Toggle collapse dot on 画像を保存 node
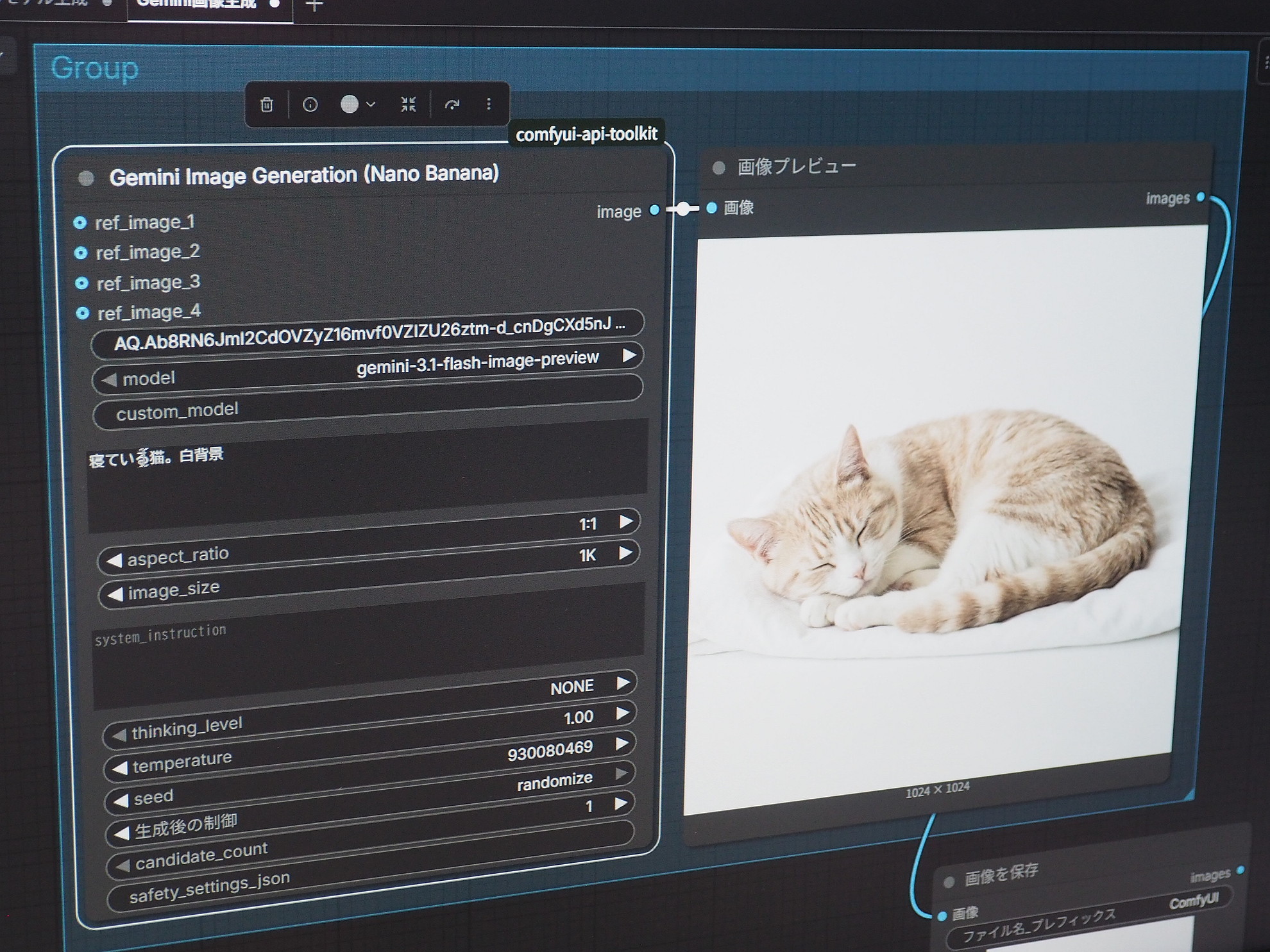1270x952 pixels. click(x=949, y=882)
